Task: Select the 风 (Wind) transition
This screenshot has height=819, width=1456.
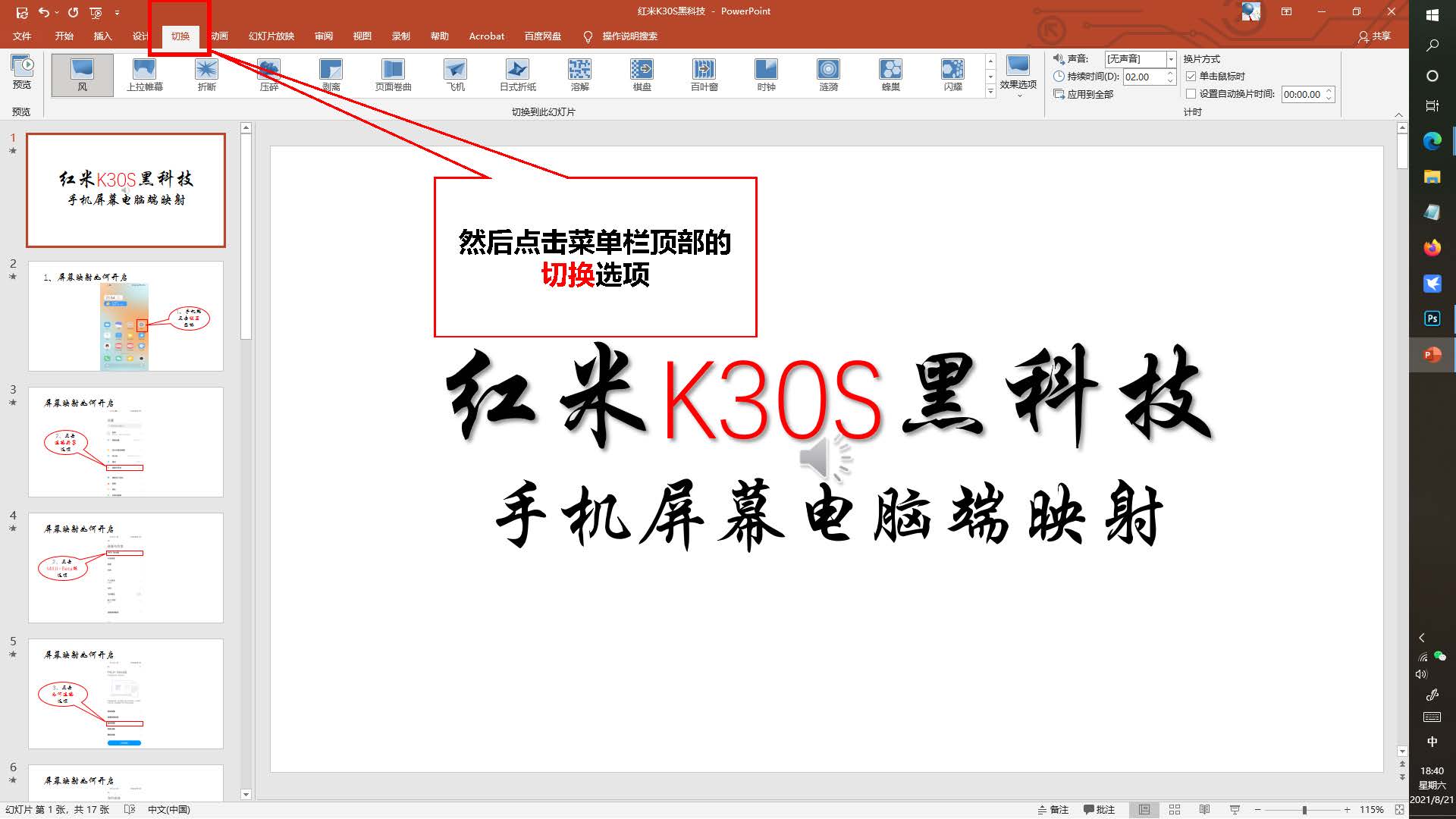Action: pyautogui.click(x=82, y=75)
